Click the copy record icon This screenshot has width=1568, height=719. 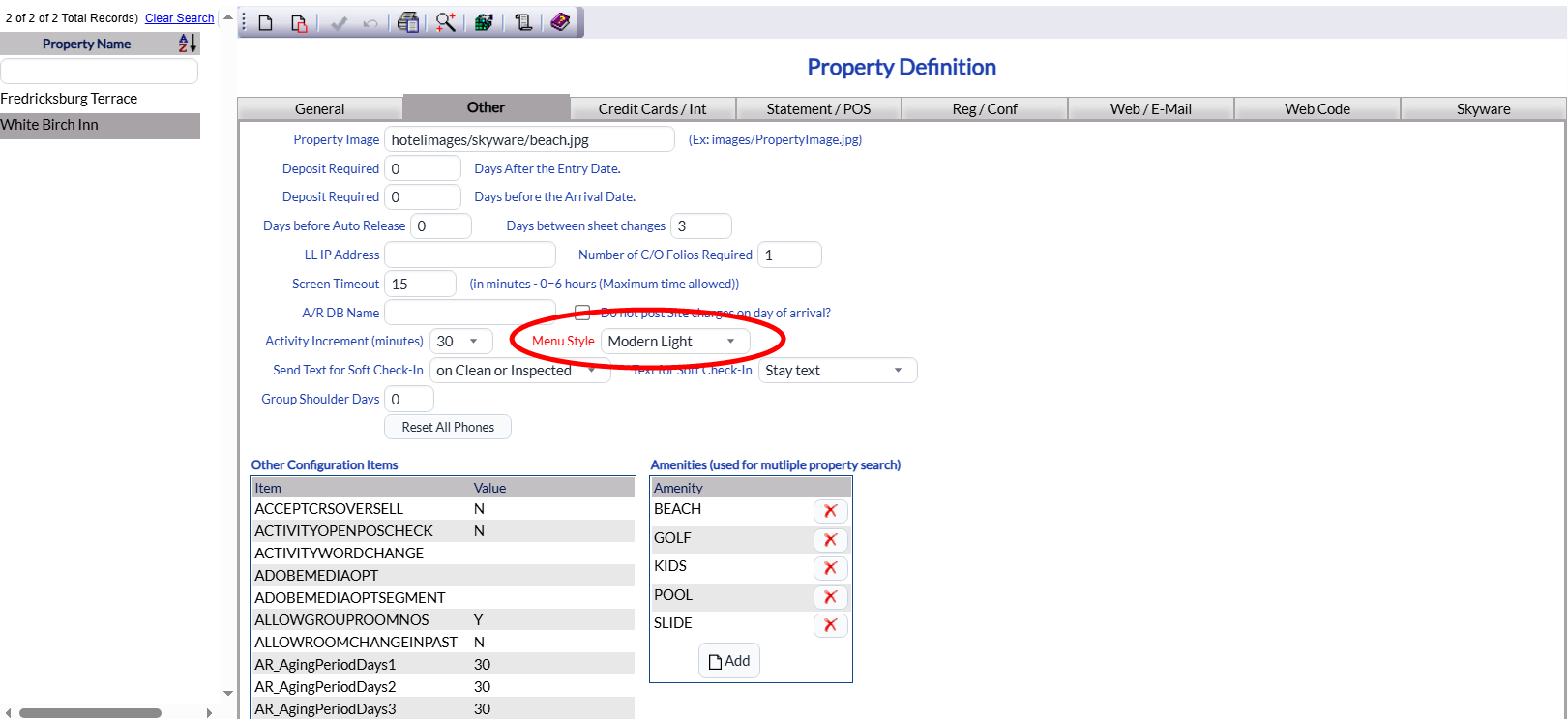pos(299,23)
